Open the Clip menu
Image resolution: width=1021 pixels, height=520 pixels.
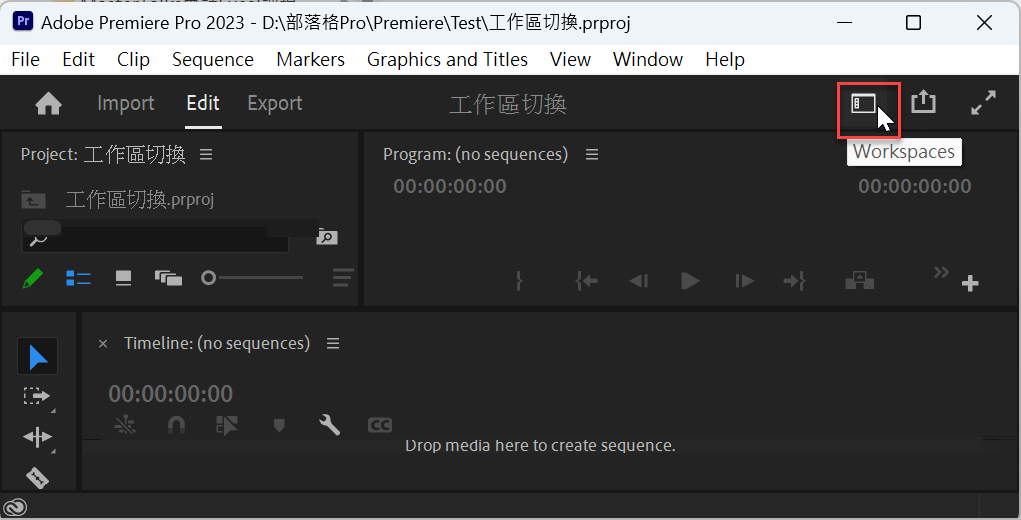pyautogui.click(x=133, y=59)
